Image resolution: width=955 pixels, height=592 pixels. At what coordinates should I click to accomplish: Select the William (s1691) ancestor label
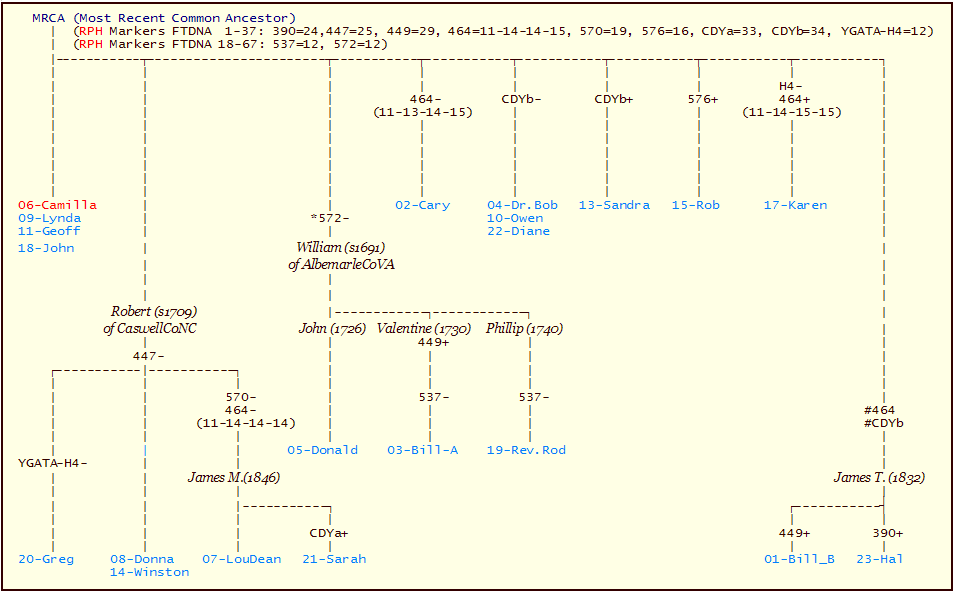tap(340, 247)
